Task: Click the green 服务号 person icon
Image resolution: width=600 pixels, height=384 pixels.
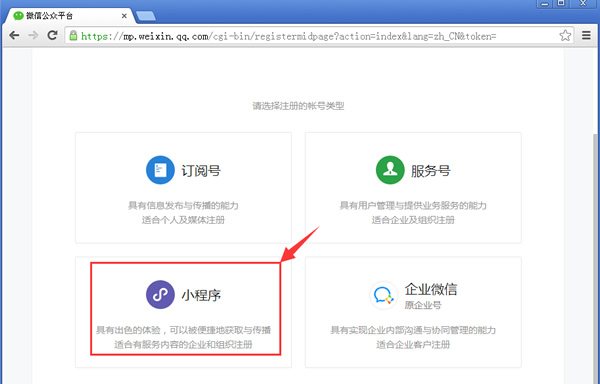Action: click(x=390, y=170)
